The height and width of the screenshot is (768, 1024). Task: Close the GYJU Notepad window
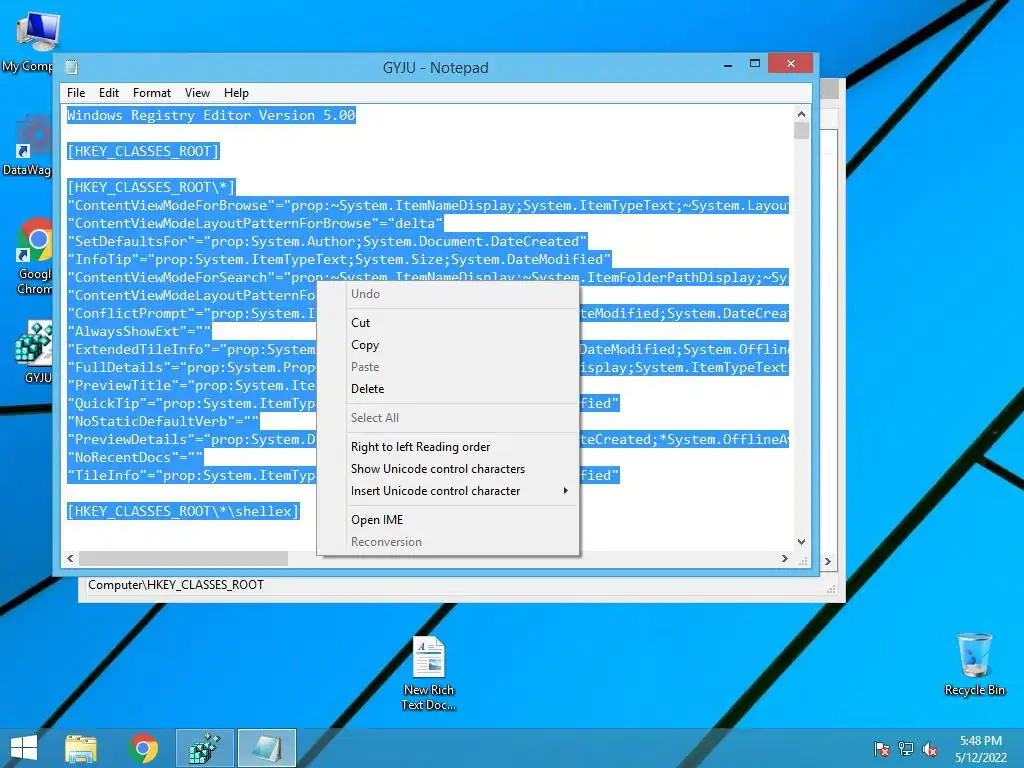tap(790, 63)
